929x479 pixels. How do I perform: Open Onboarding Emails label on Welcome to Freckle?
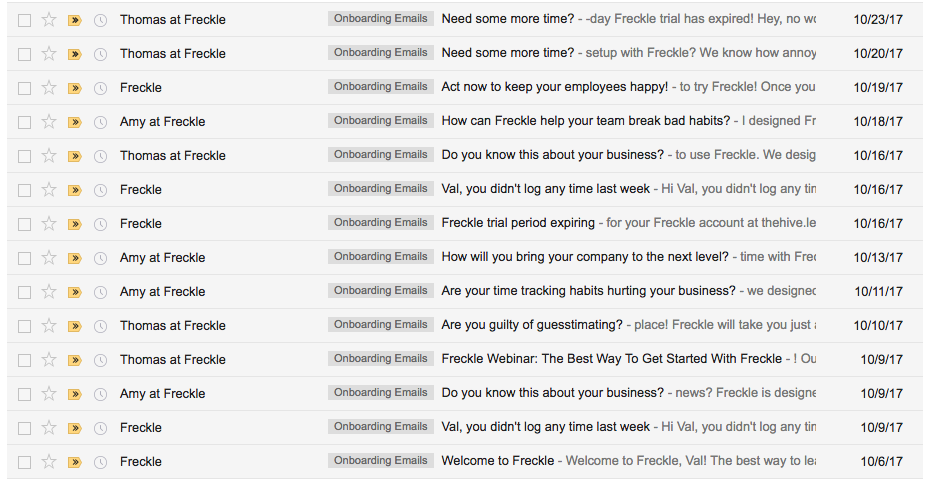pyautogui.click(x=380, y=461)
